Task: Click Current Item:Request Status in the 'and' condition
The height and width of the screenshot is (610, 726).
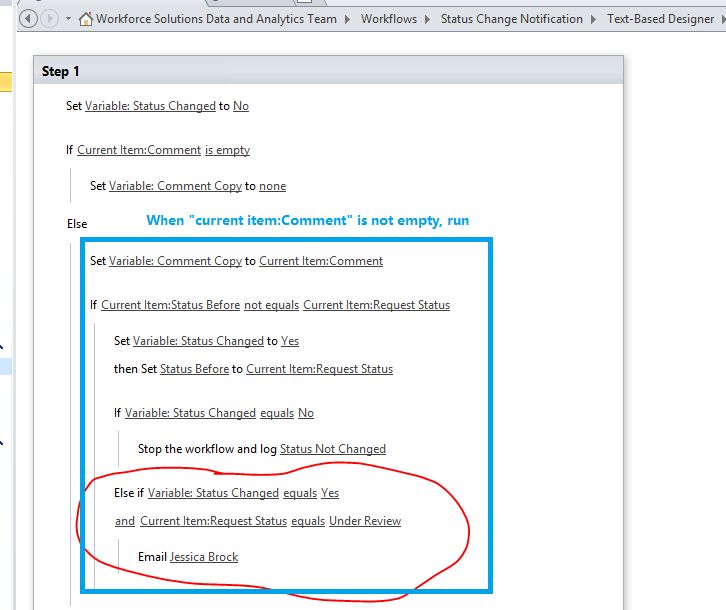Action: pyautogui.click(x=213, y=521)
